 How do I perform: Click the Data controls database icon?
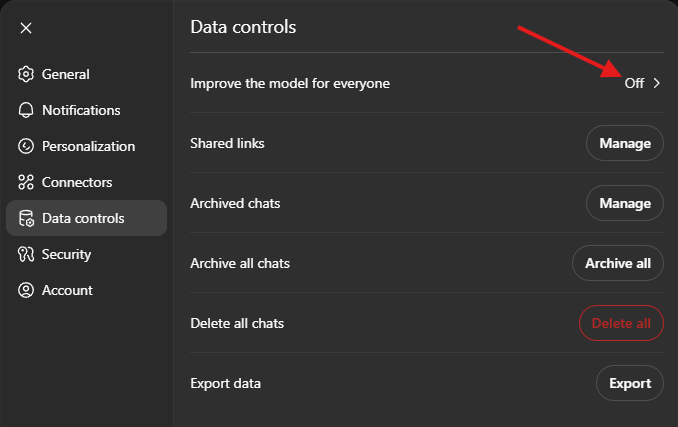[26, 218]
